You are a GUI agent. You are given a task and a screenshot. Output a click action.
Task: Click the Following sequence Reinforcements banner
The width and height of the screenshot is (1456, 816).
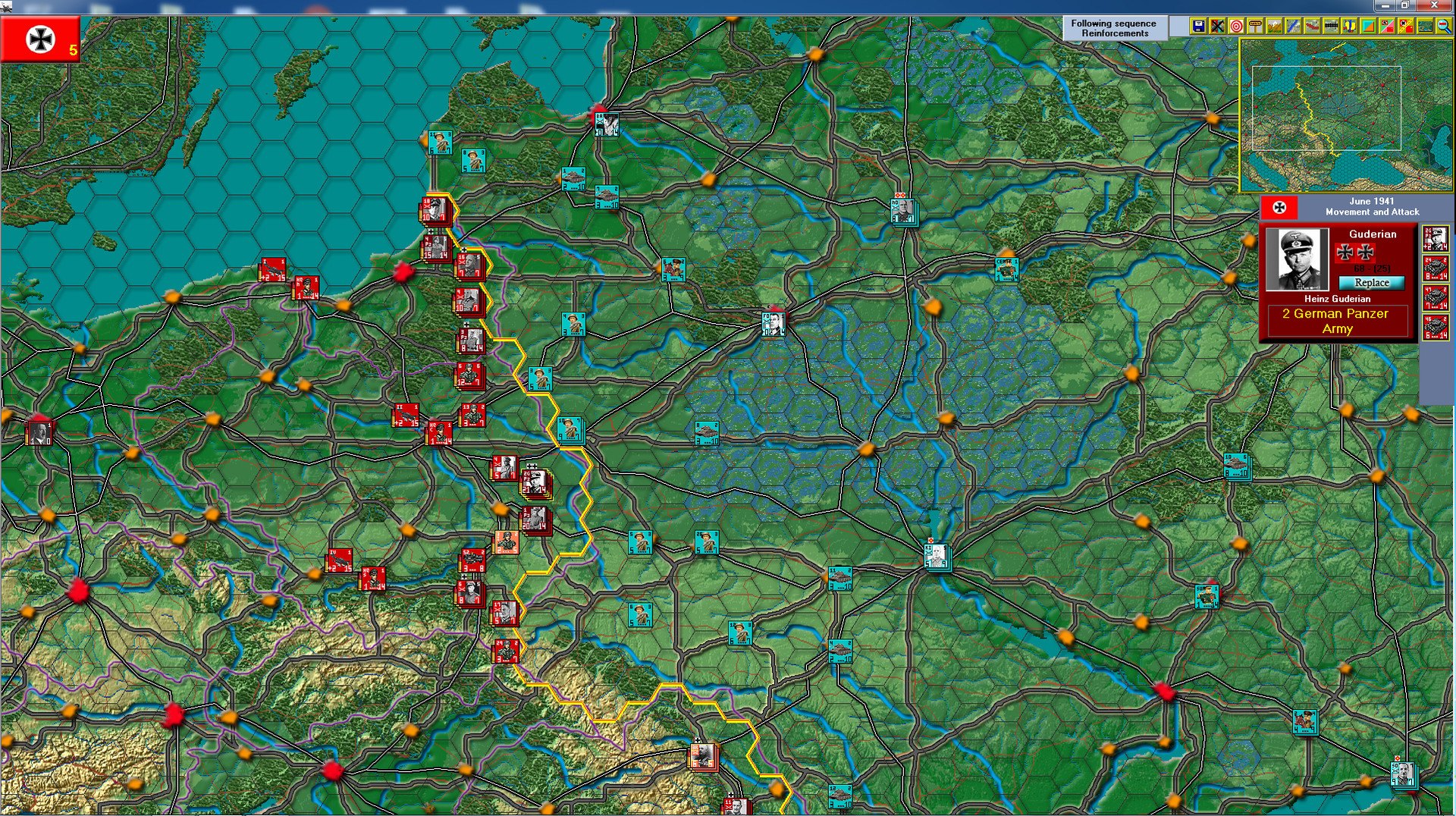click(1113, 28)
